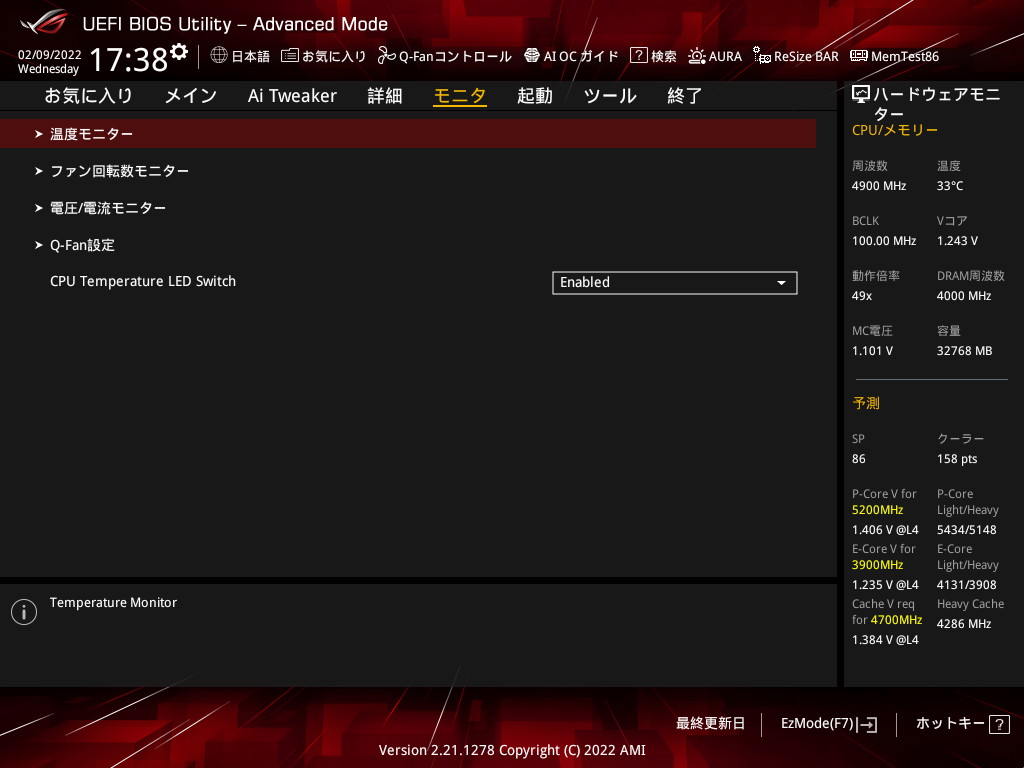Open the 起動 tab
Screen dimensions: 1024x768
(535, 96)
